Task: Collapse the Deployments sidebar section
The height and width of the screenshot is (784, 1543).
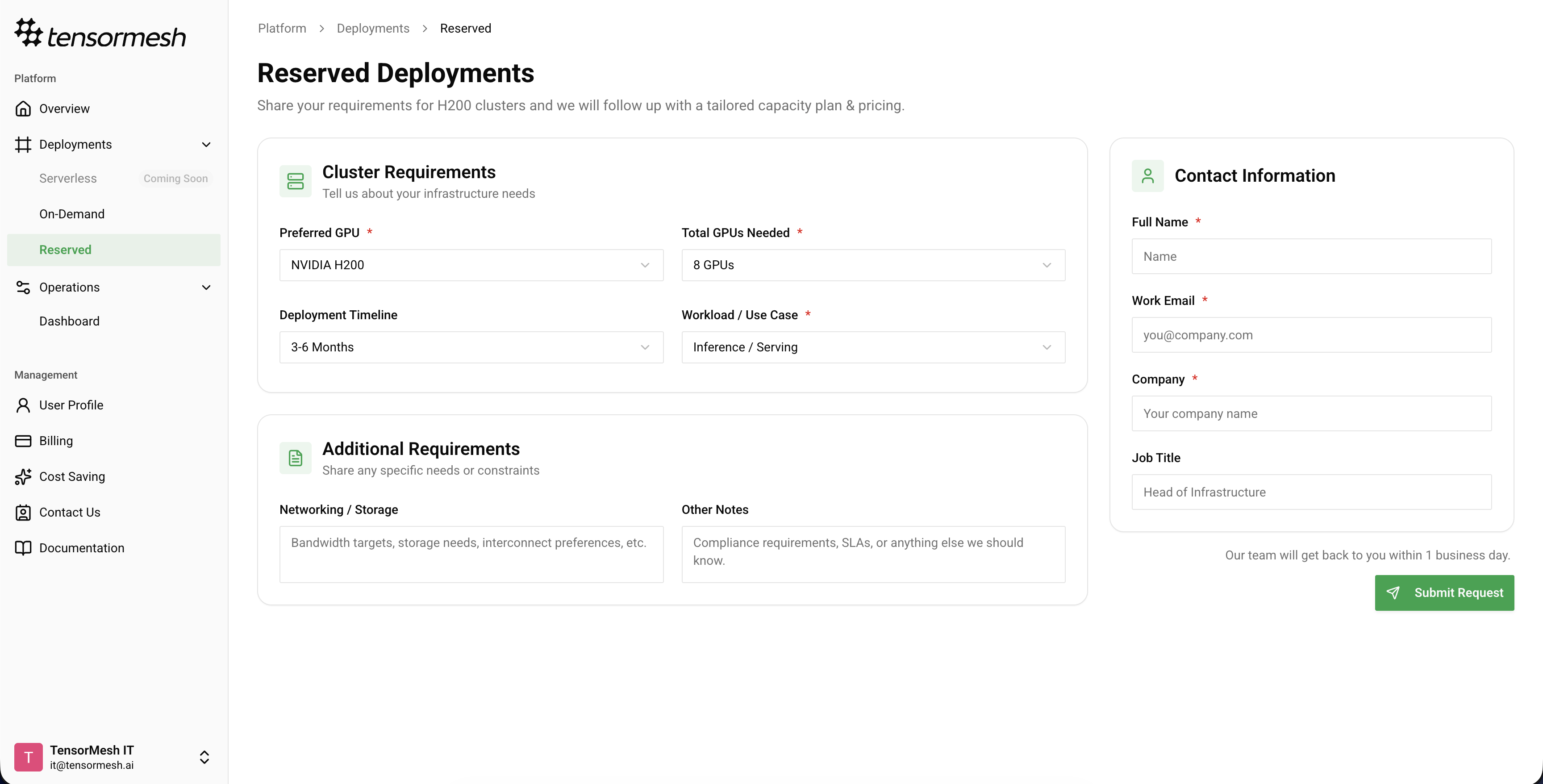Action: pos(206,144)
